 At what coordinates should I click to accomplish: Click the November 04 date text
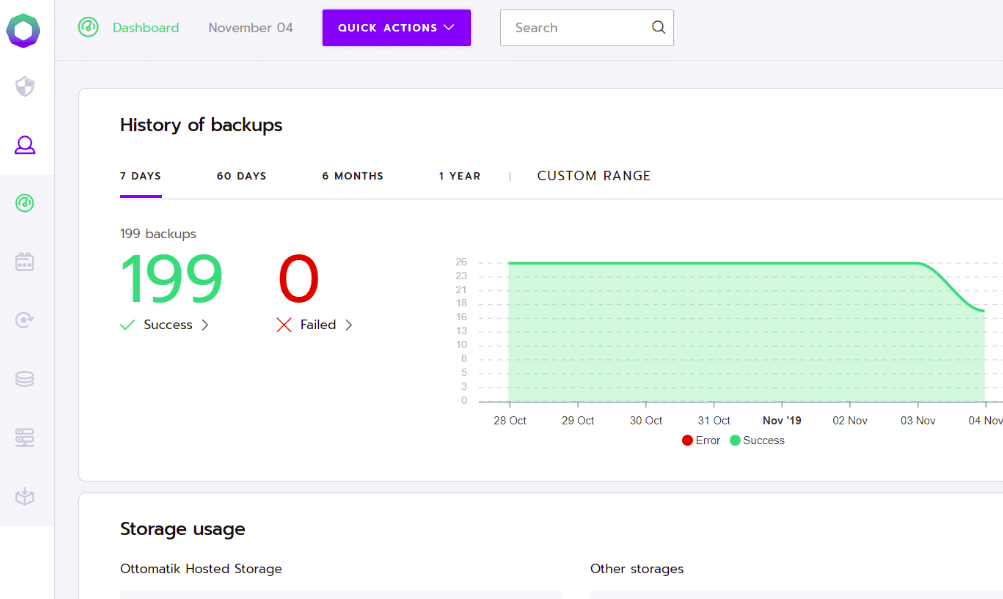click(x=251, y=28)
